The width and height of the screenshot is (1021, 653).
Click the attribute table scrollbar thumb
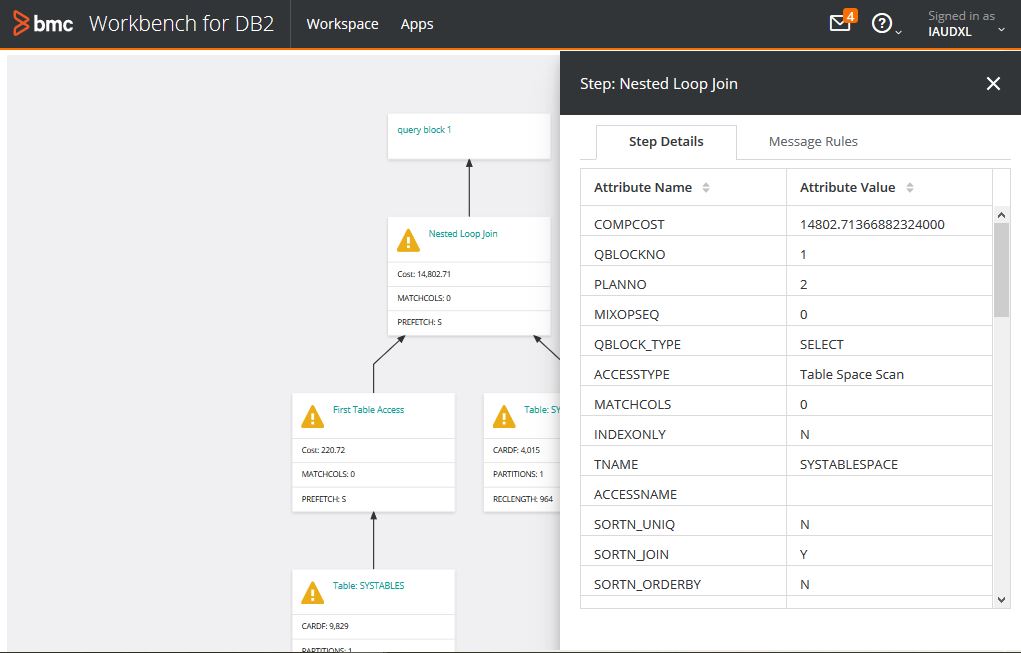click(1001, 270)
